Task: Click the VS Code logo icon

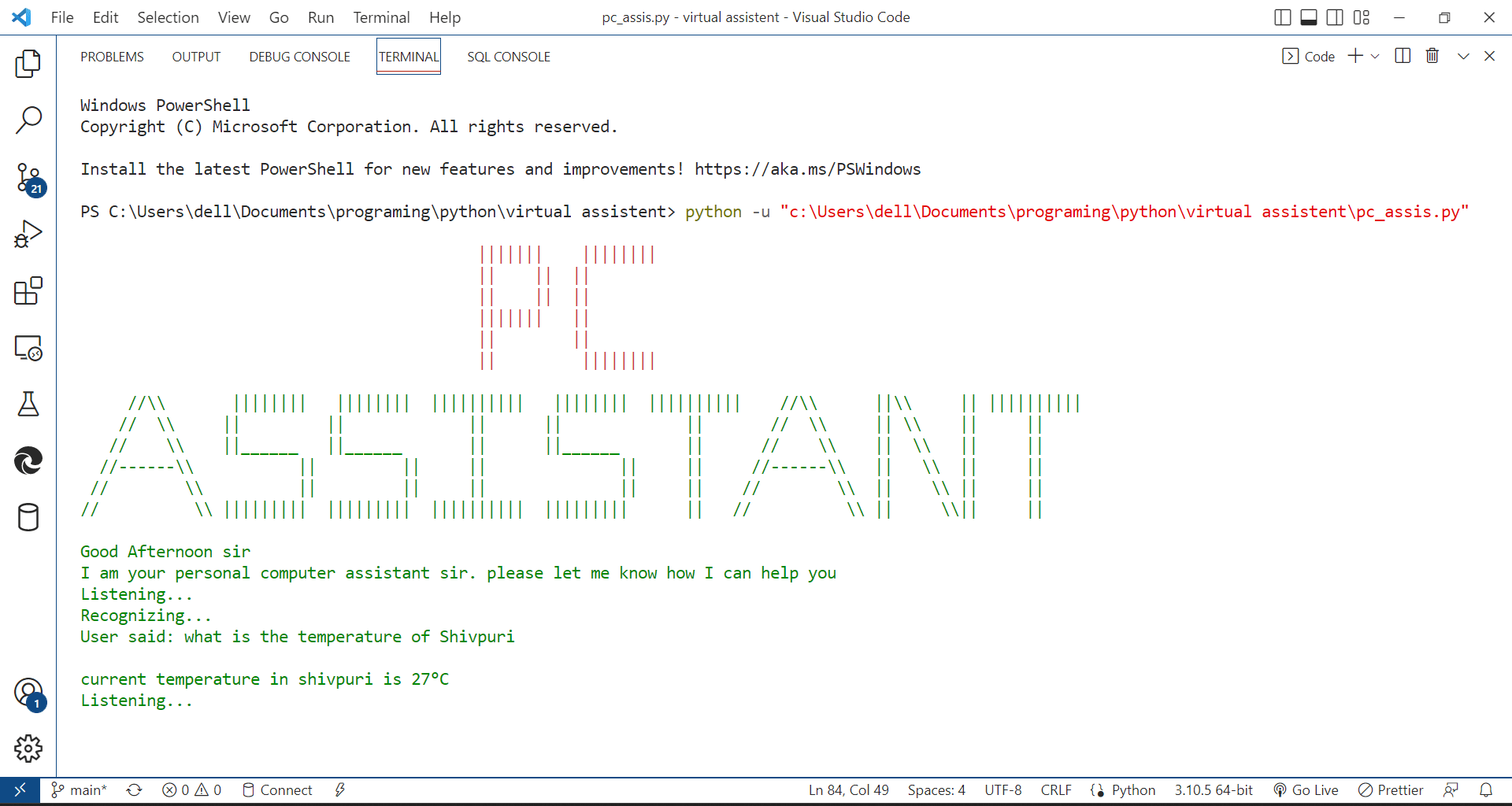Action: pyautogui.click(x=22, y=17)
